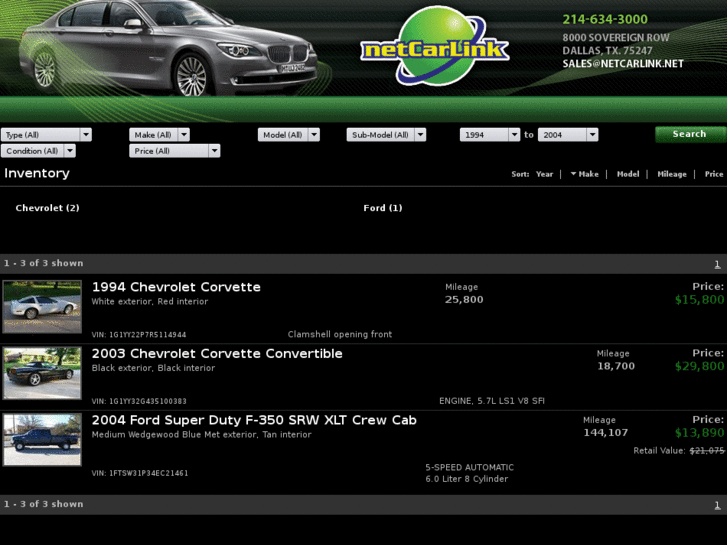Click the green Search button
Viewport: 727px width, 545px height.
pos(690,134)
